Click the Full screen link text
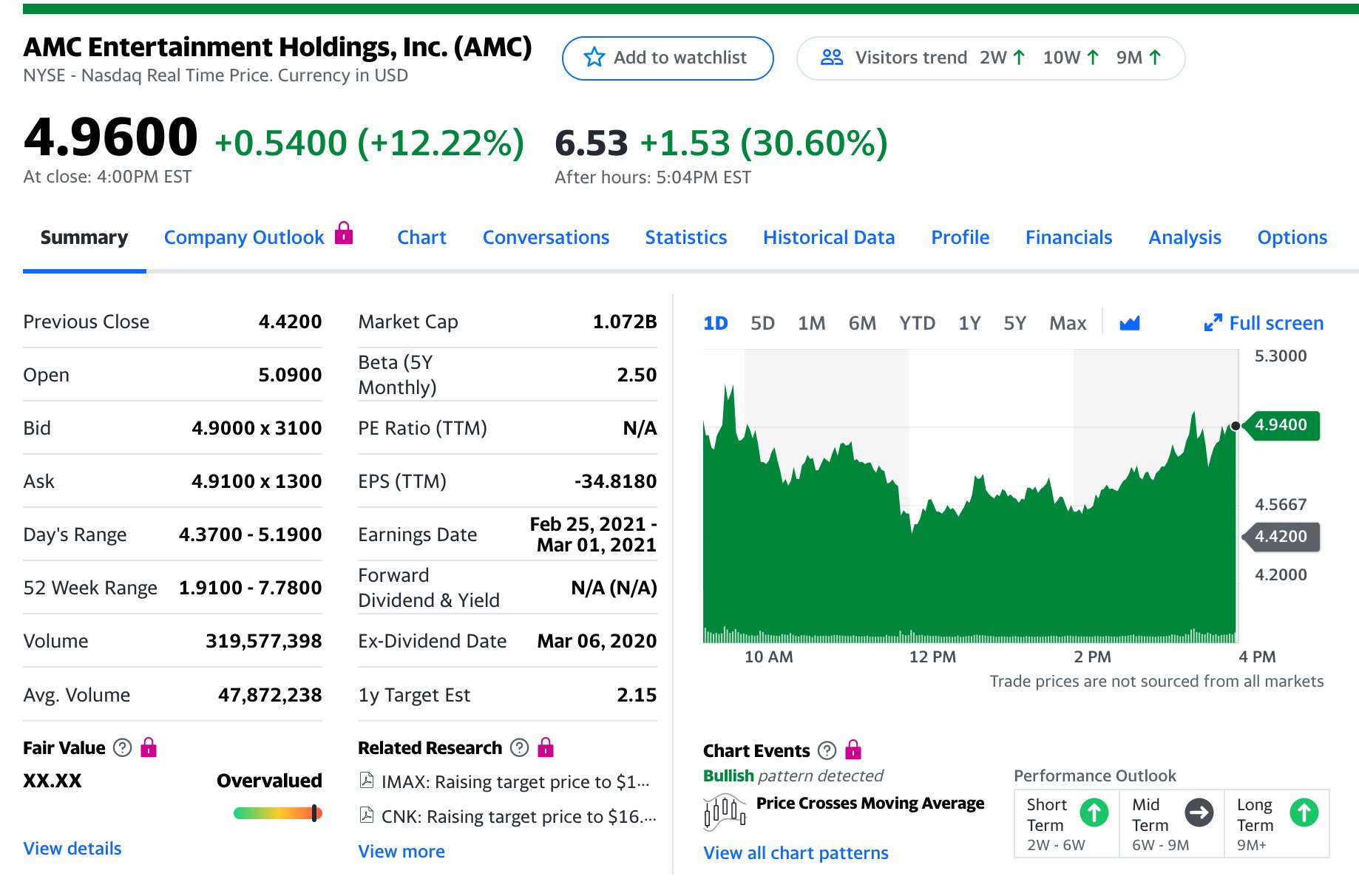 tap(1276, 323)
